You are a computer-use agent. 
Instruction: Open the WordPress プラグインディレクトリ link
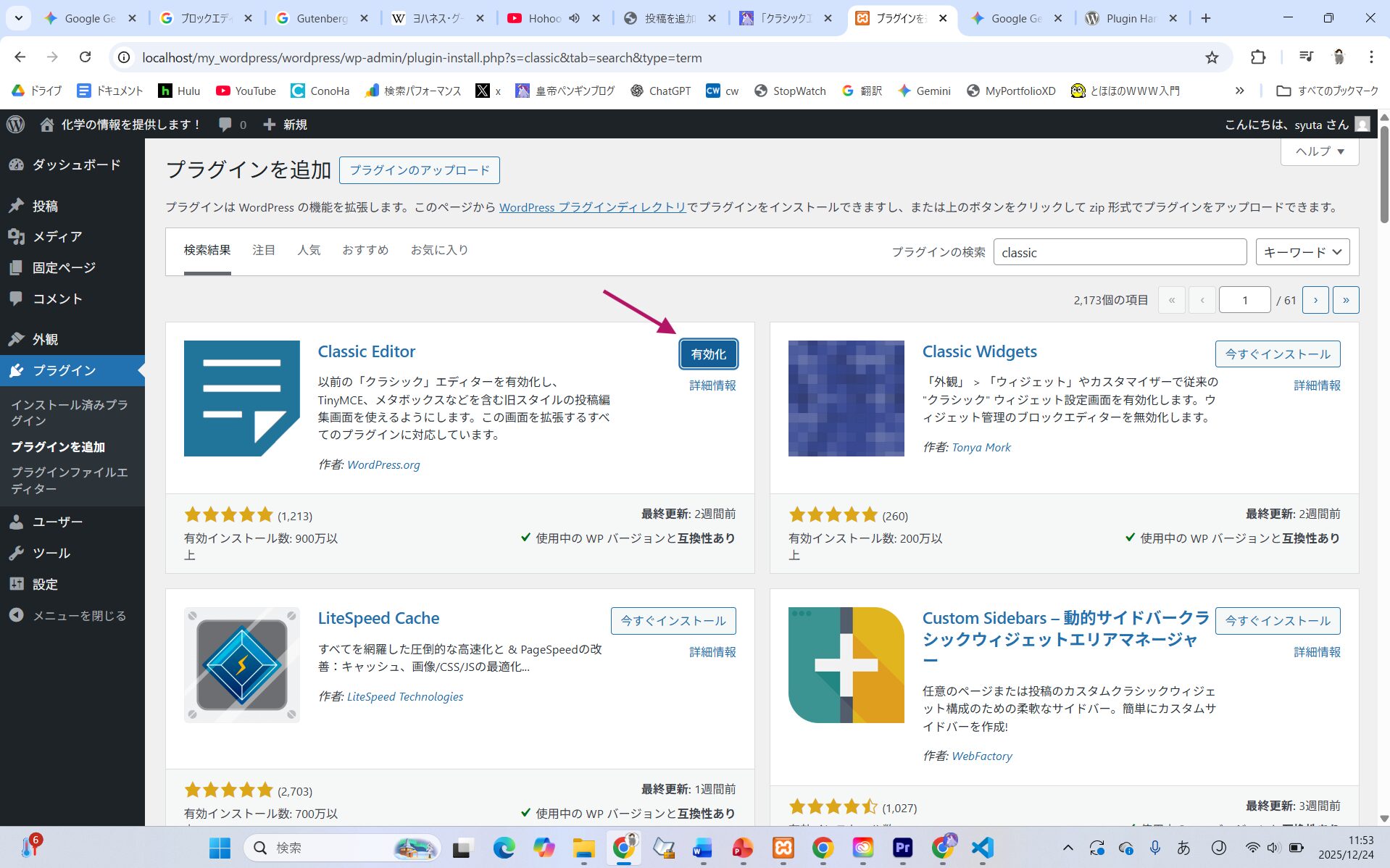(x=592, y=207)
